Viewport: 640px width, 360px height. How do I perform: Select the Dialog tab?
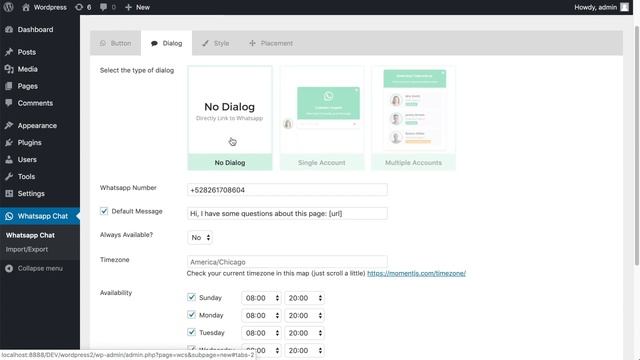167,43
